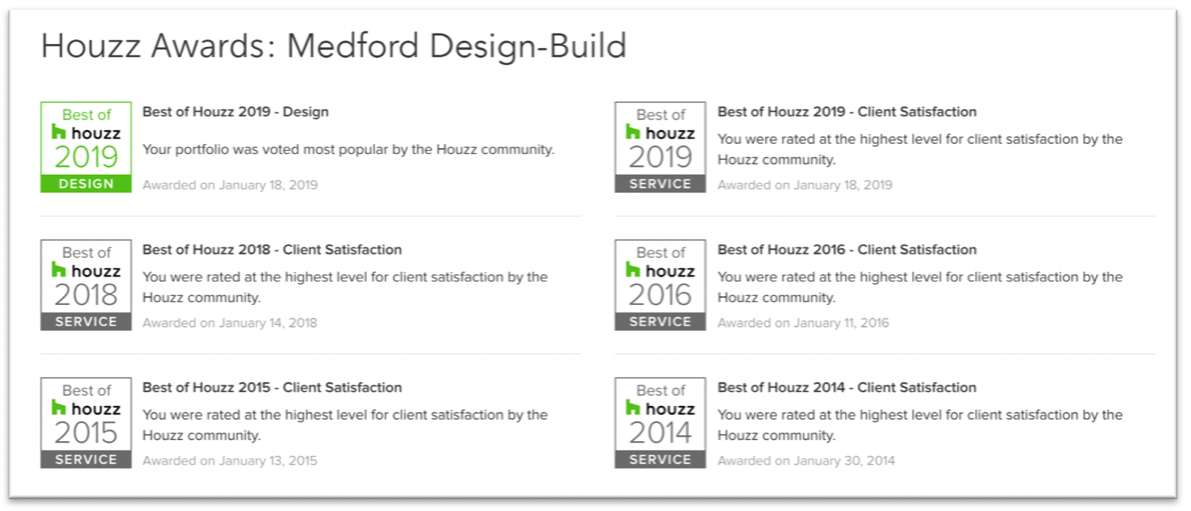Open 'Best of Houzz 2014 - Client Satisfaction' title
Image resolution: width=1191 pixels, height=511 pixels.
[846, 388]
